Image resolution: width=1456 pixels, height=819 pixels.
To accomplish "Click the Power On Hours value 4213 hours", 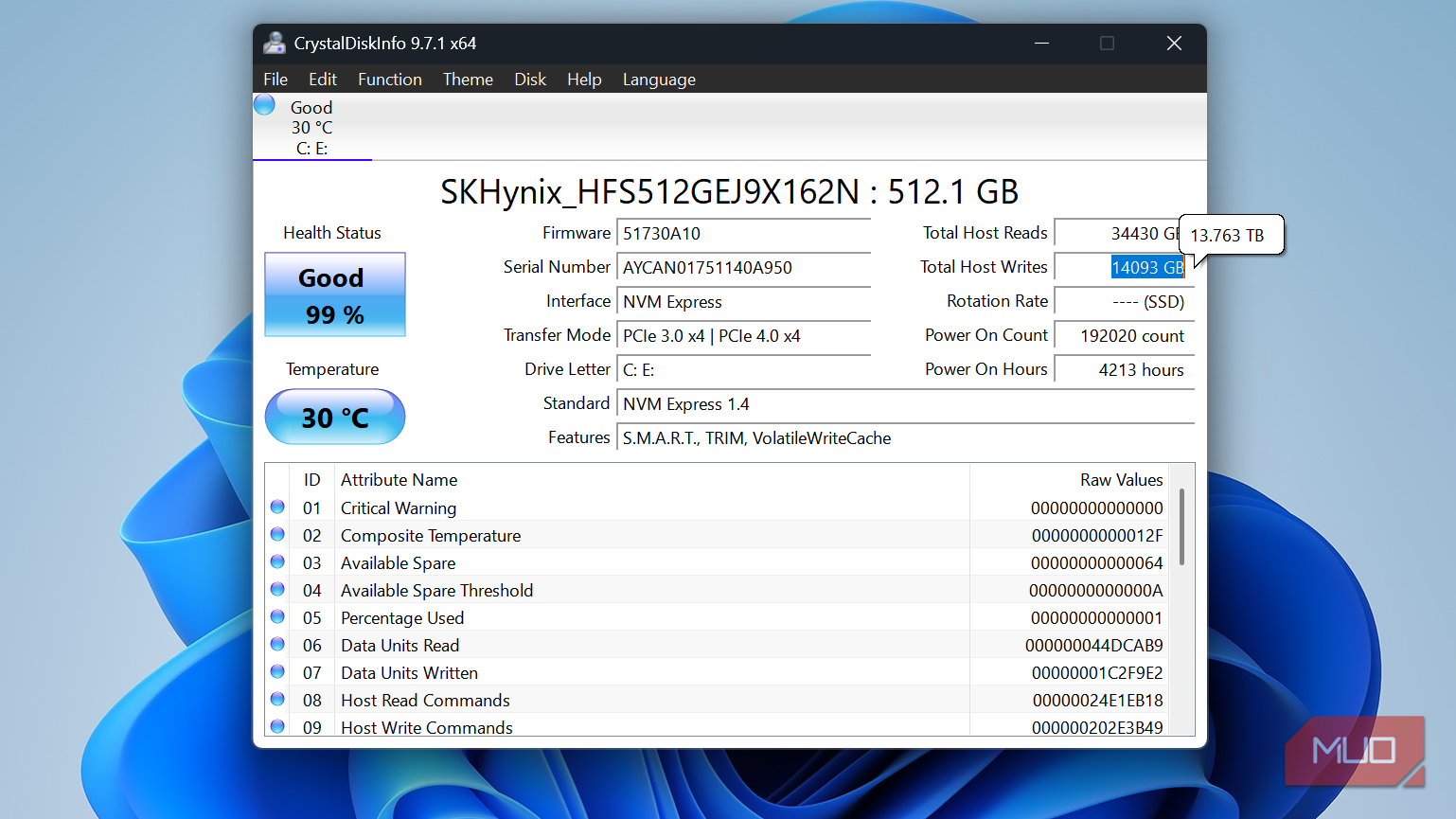I will 1124,370.
